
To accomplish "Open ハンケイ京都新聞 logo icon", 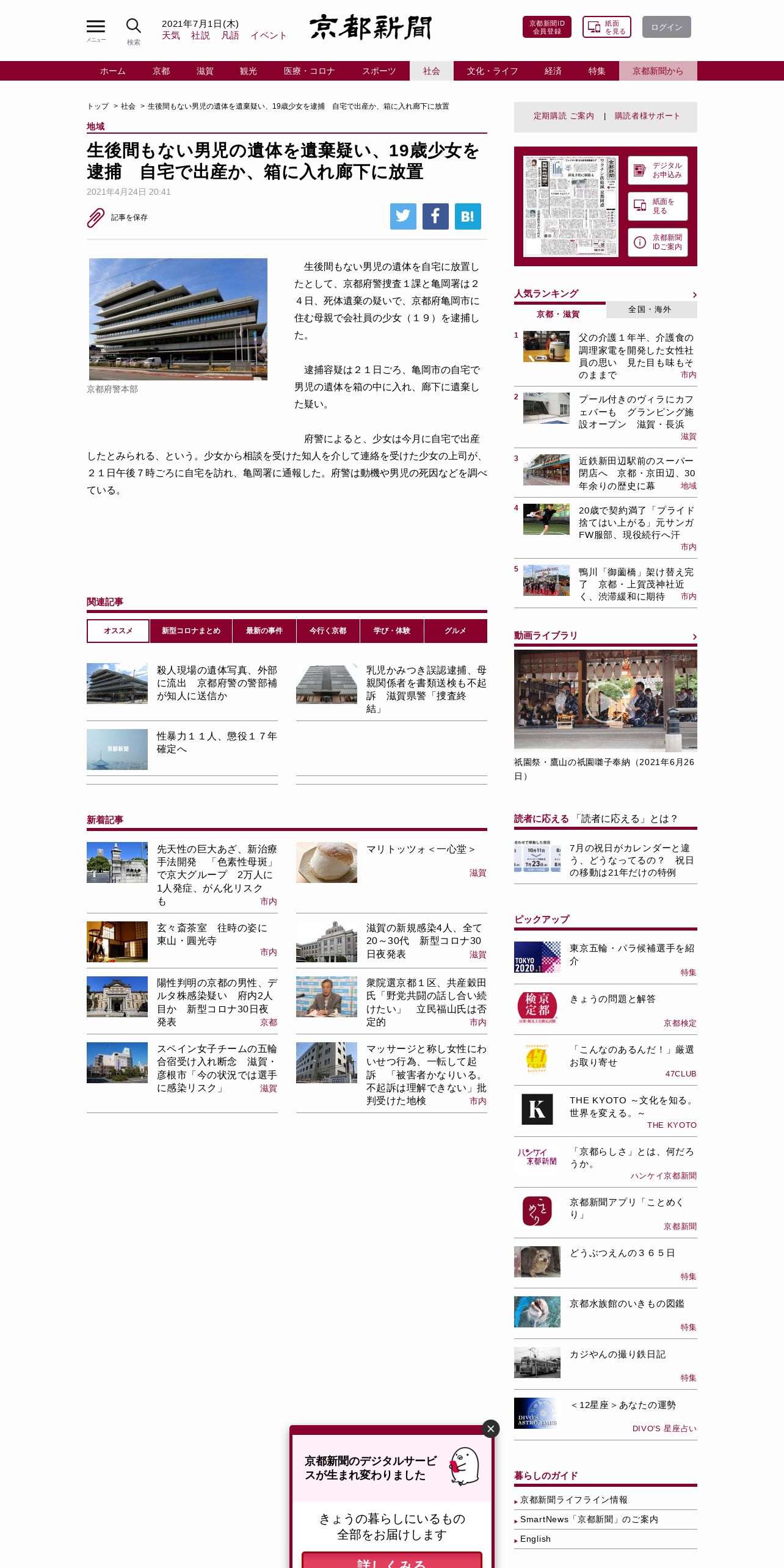I will (x=537, y=1156).
